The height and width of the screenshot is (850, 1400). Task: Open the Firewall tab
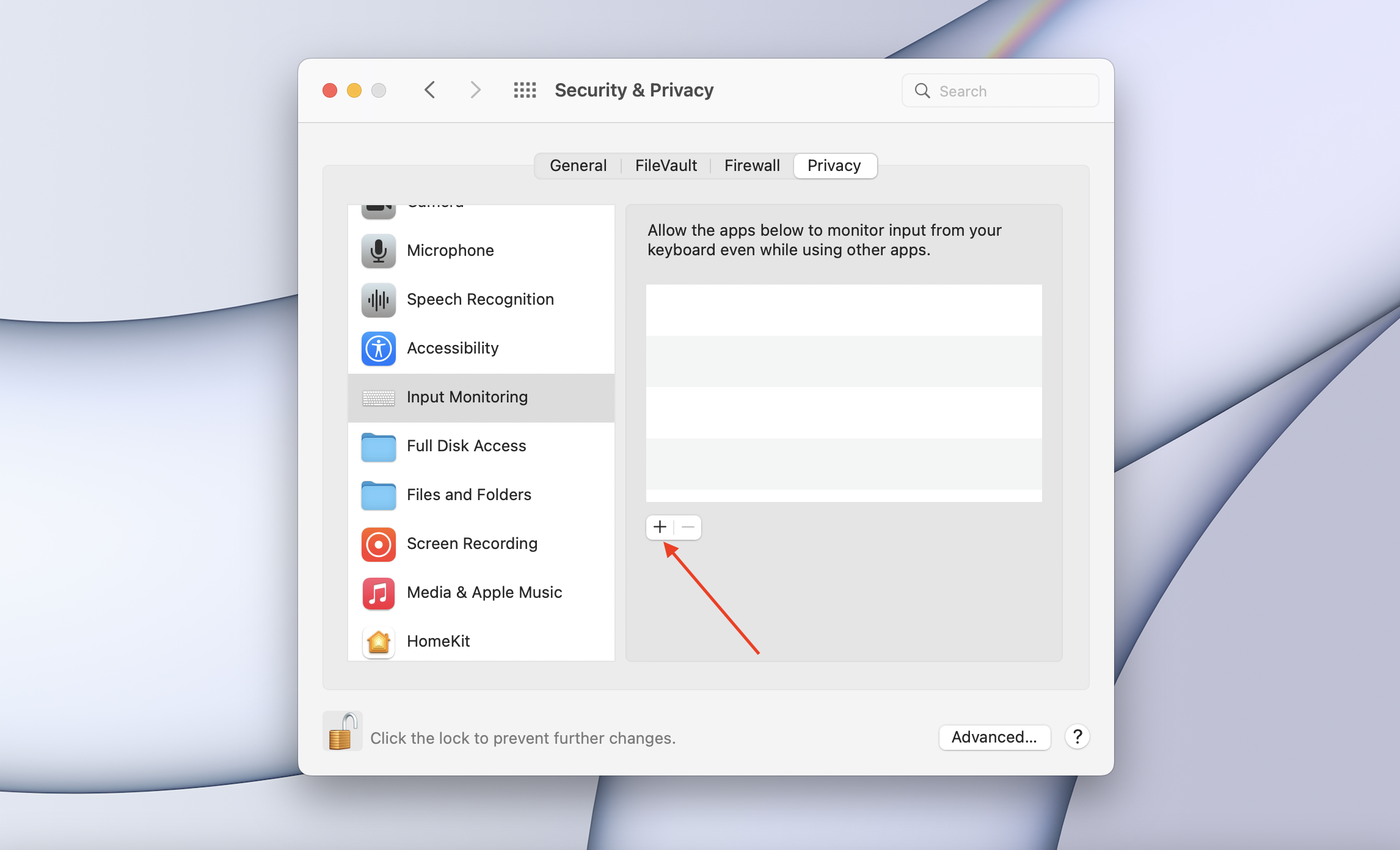point(752,165)
